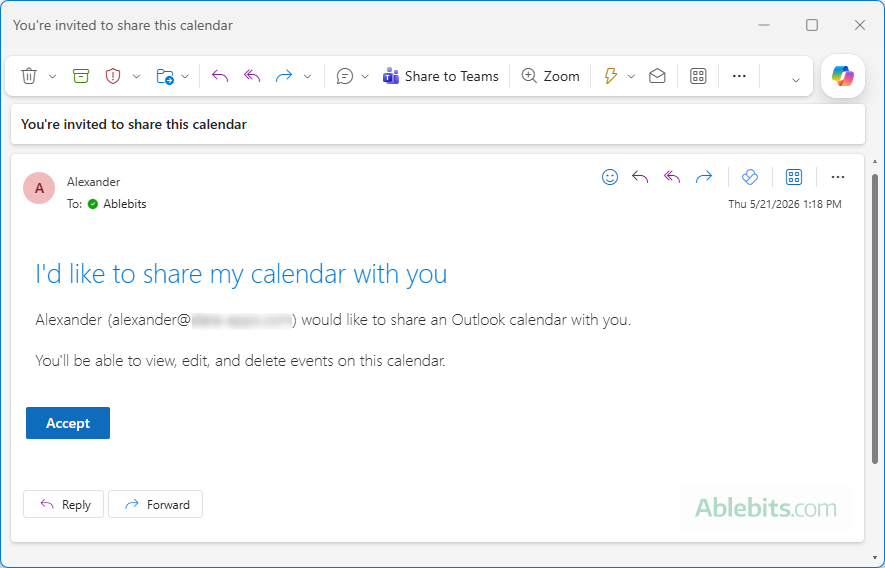Click Reply All in top toolbar
The height and width of the screenshot is (568, 885).
252,76
